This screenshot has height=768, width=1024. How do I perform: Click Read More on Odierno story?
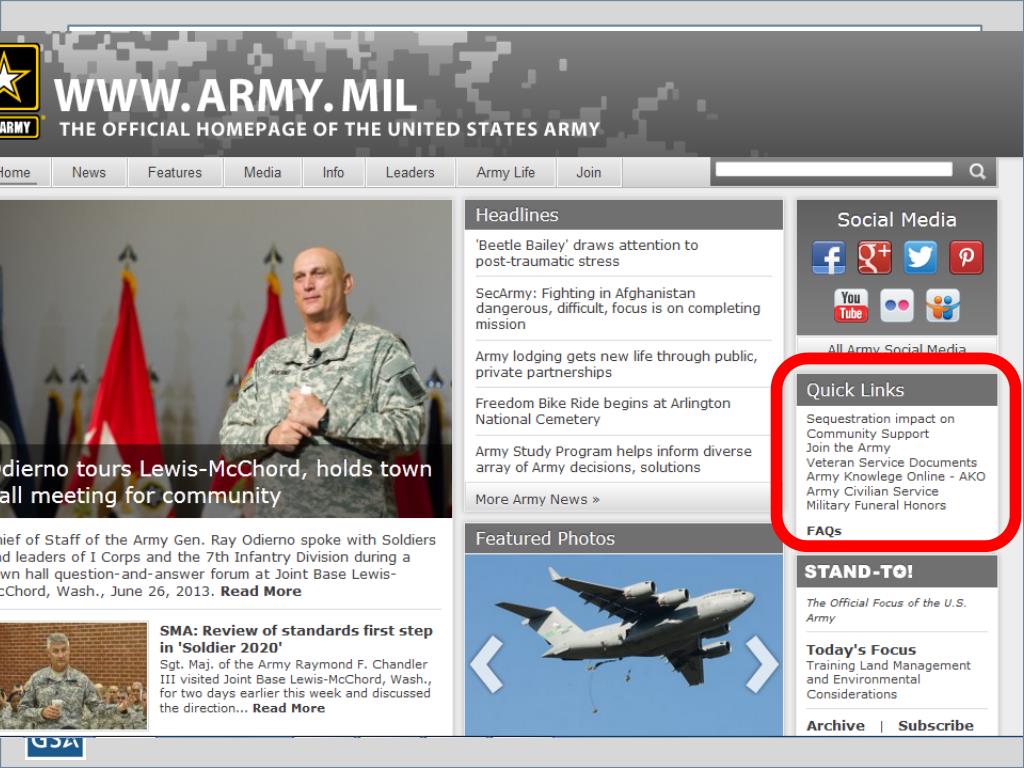pos(261,592)
